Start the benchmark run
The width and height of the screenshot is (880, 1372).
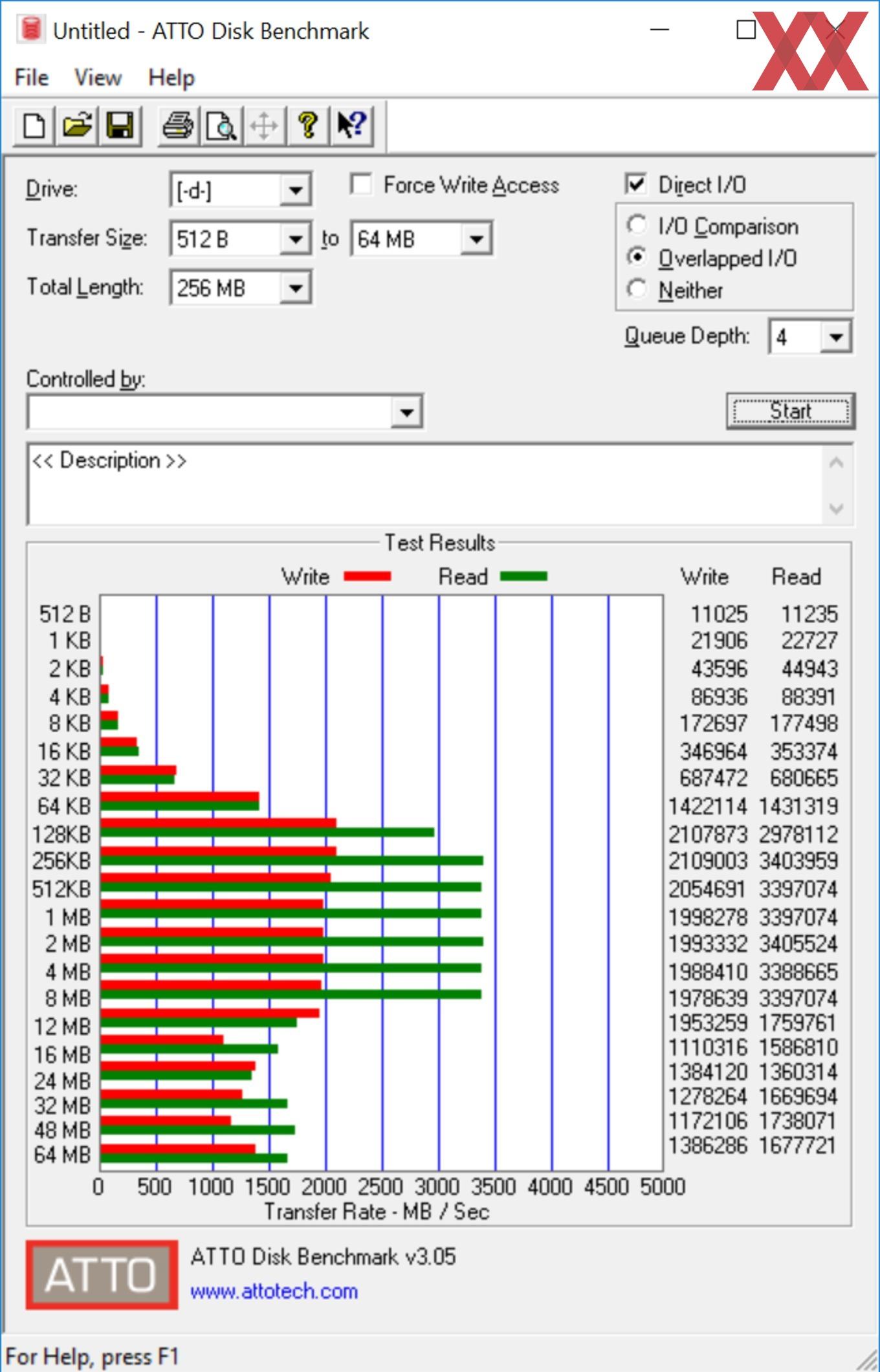pos(790,411)
